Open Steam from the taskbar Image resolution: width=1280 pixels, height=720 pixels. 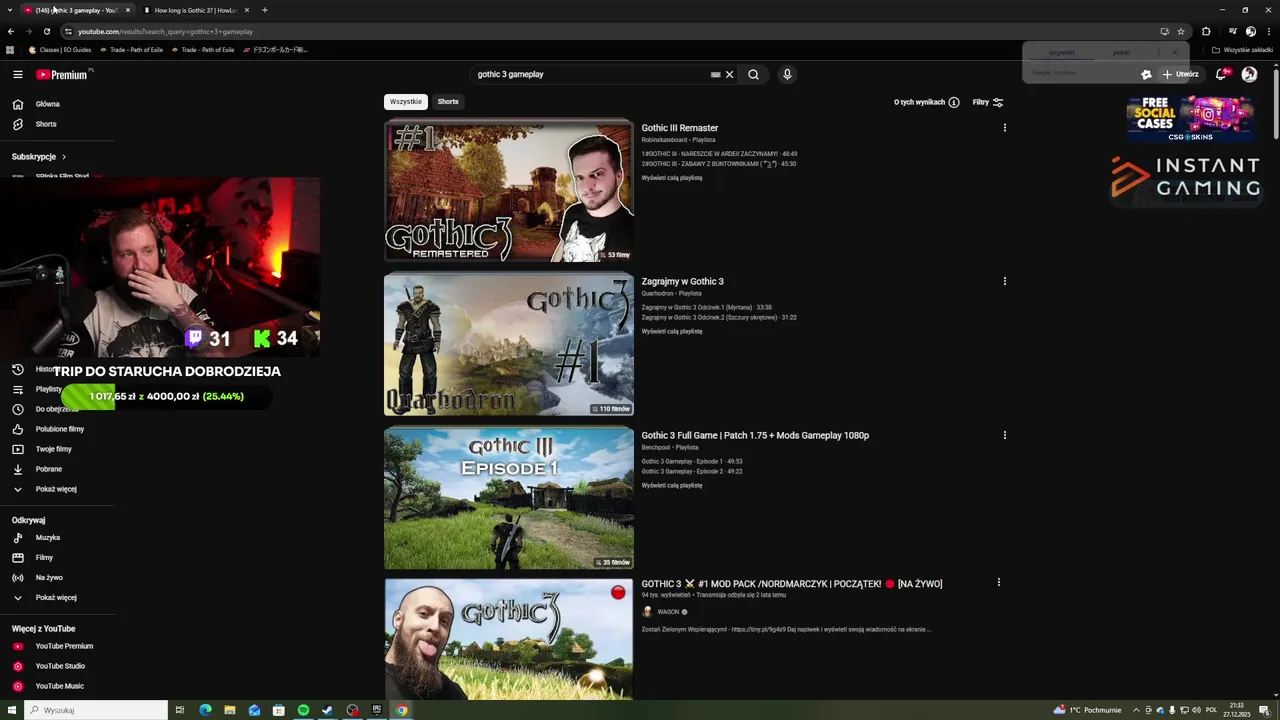pyautogui.click(x=327, y=710)
